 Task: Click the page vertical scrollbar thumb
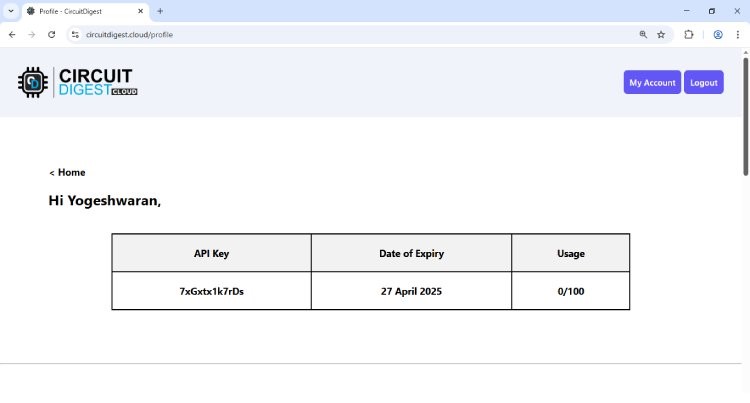point(745,116)
